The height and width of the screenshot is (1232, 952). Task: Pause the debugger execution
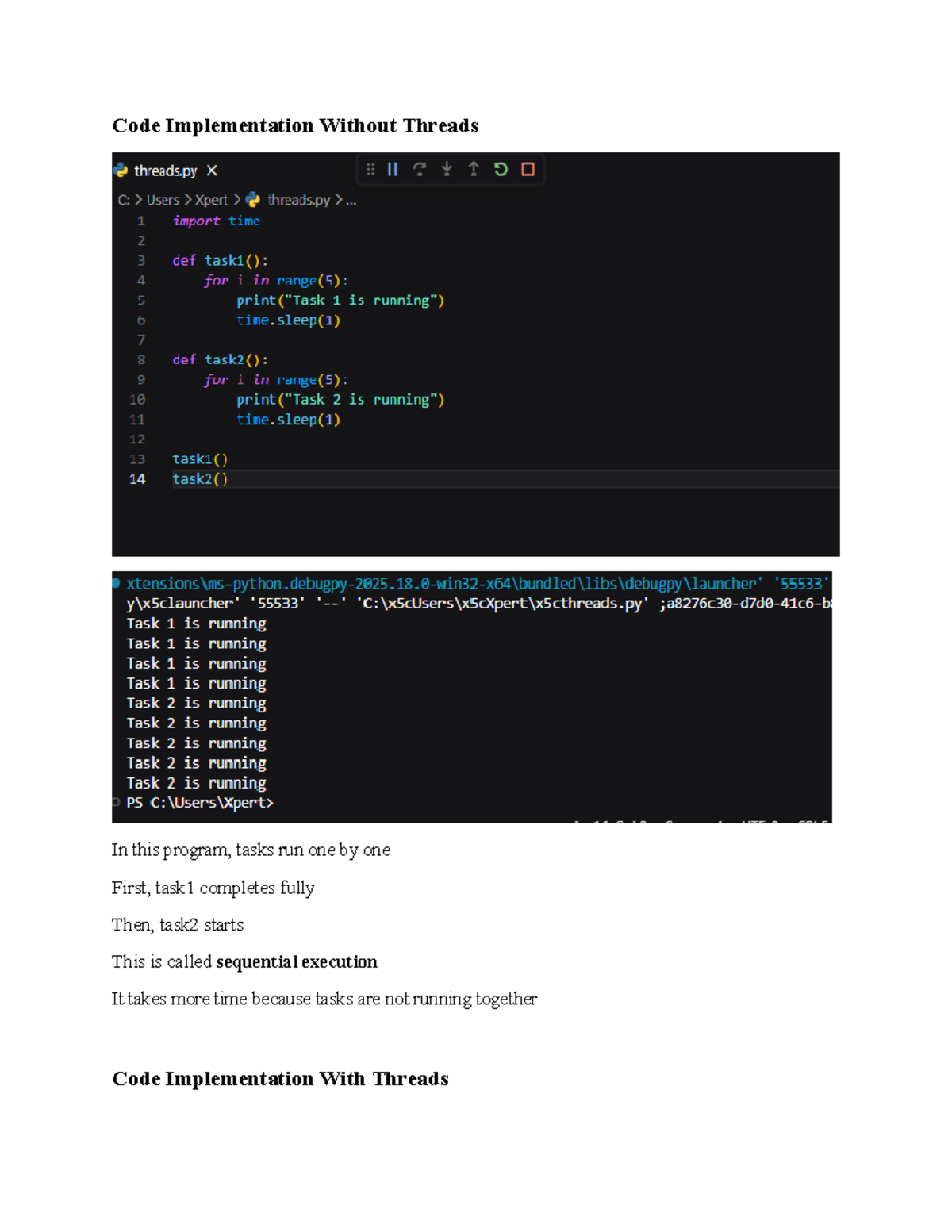click(393, 169)
